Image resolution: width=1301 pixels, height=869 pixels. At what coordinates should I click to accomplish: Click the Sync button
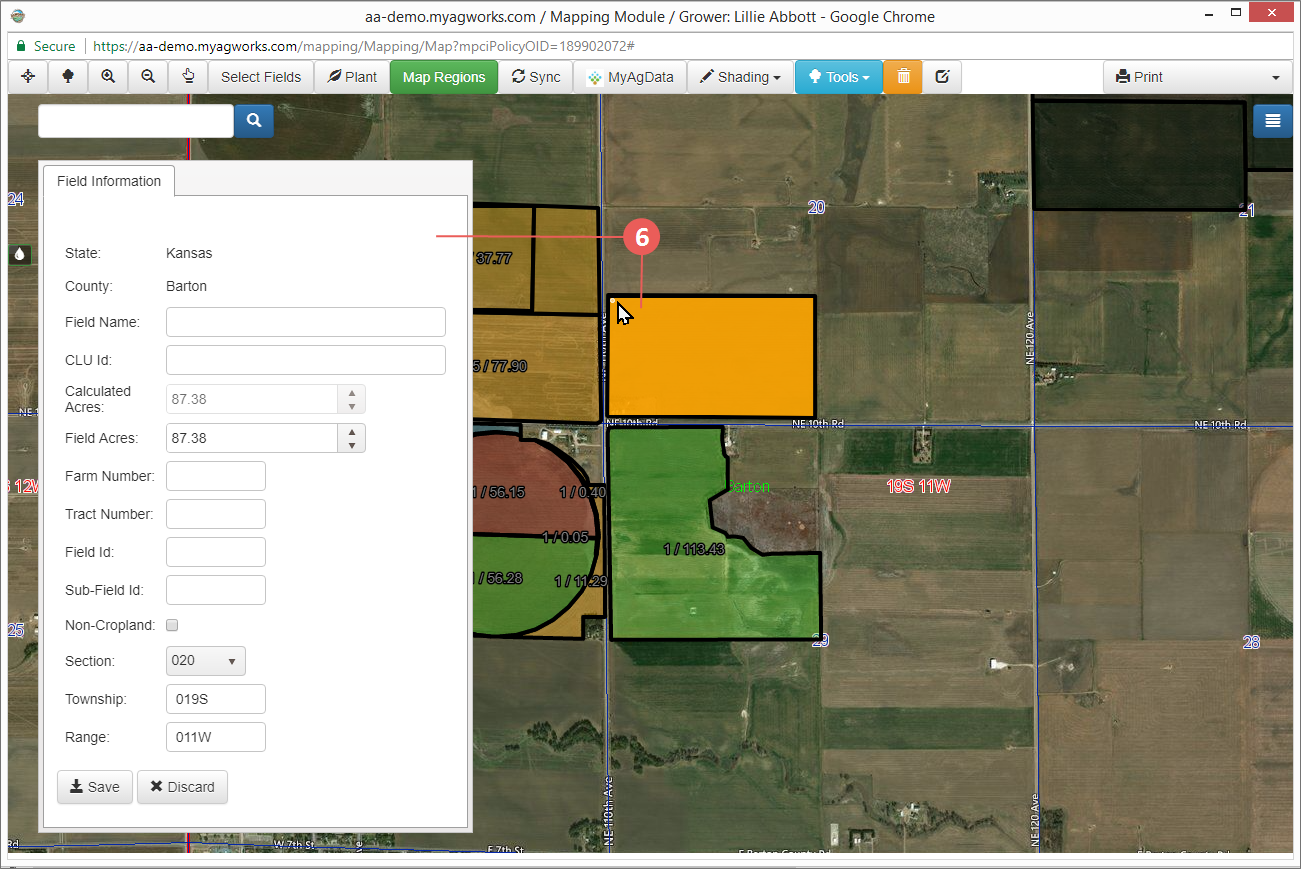pos(536,77)
